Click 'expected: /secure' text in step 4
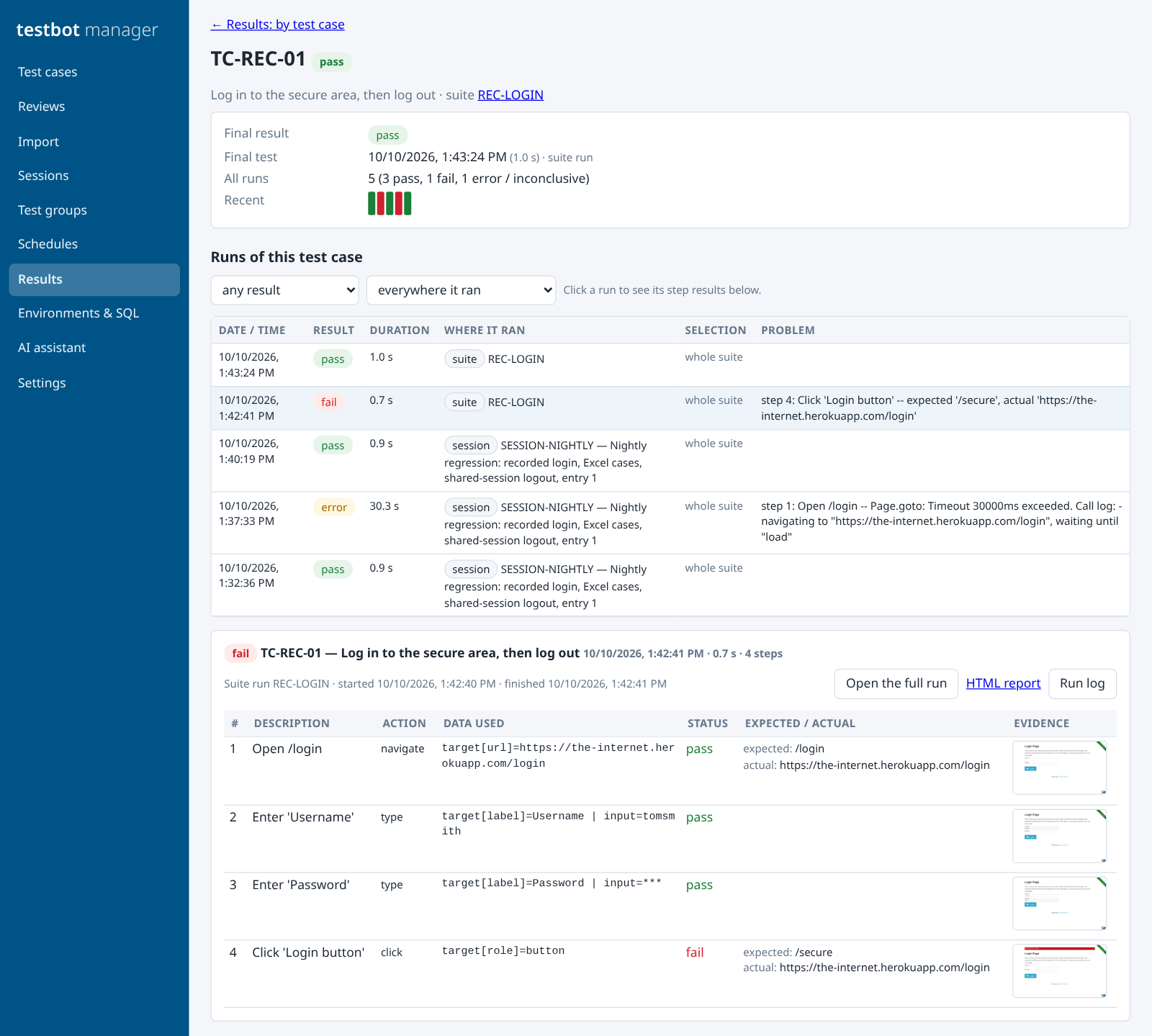Image resolution: width=1152 pixels, height=1036 pixels. [x=788, y=952]
